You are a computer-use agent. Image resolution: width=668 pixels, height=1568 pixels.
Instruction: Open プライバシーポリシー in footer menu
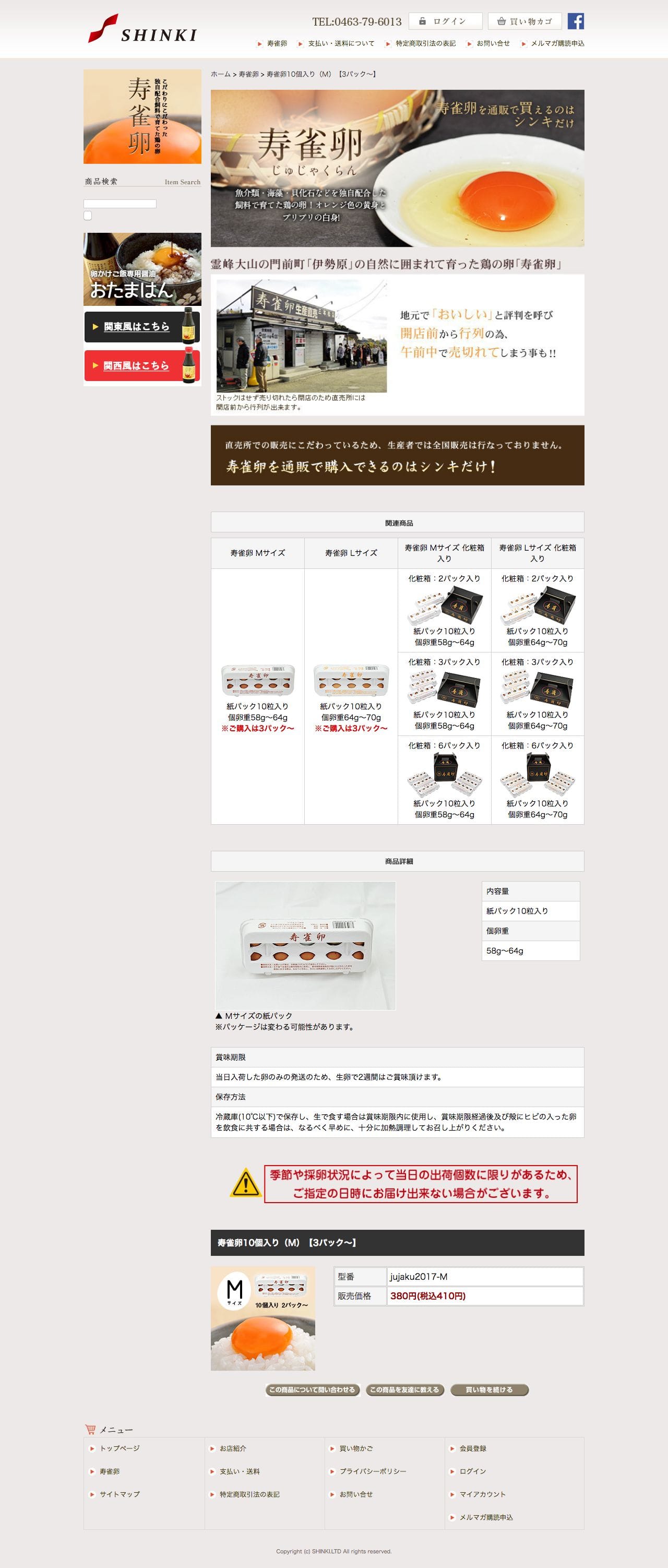373,1471
